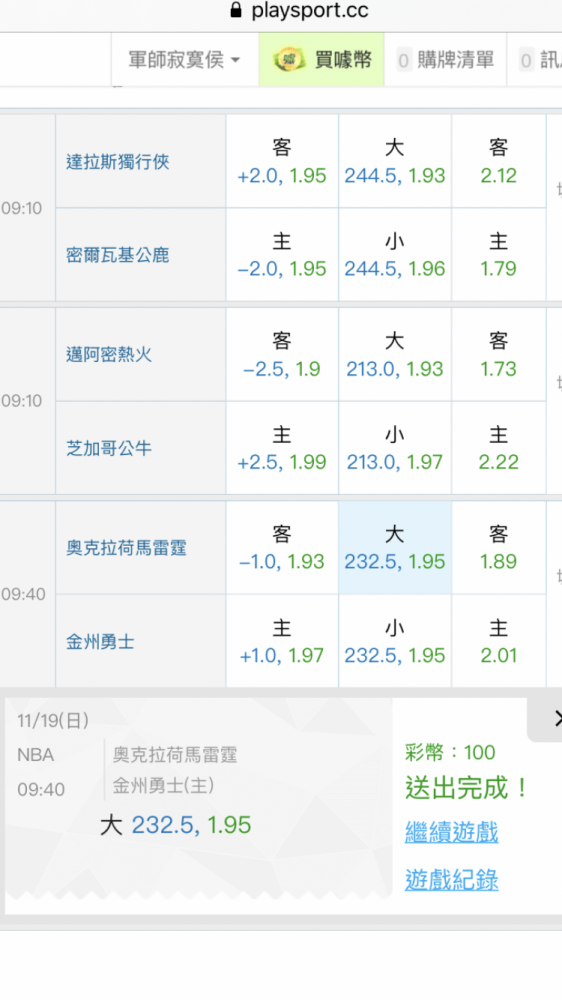Close the bet confirmation slip
This screenshot has height=1000, width=562.
coord(552,719)
